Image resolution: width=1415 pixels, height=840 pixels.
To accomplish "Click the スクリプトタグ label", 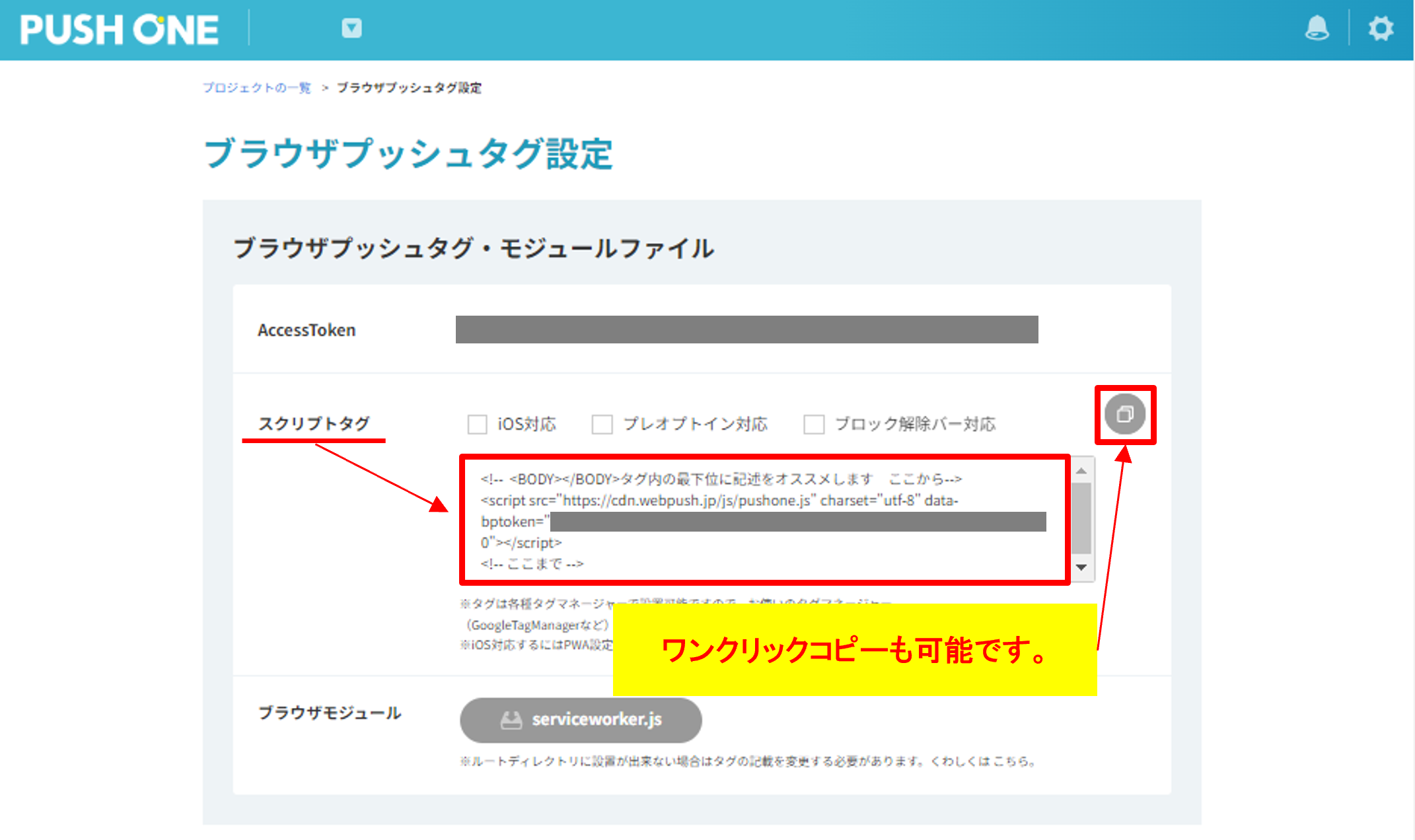I will (314, 423).
